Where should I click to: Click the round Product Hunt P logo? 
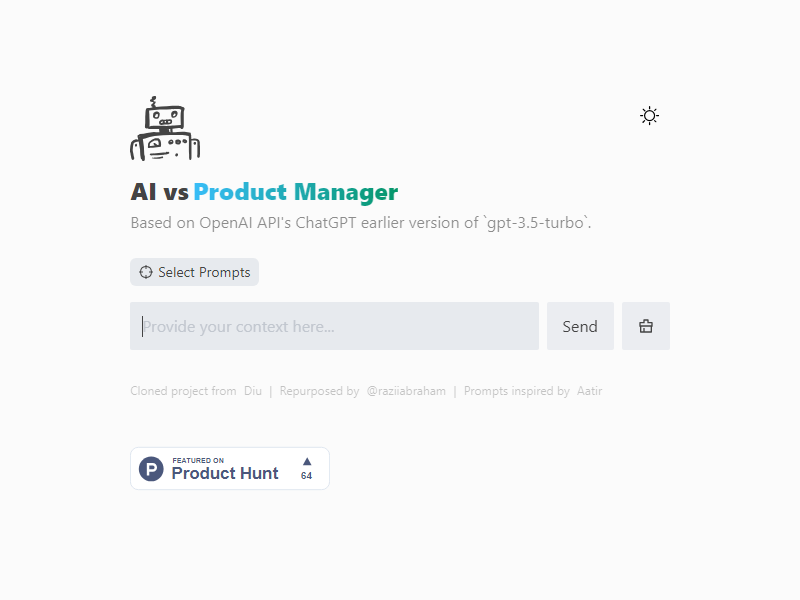[151, 468]
